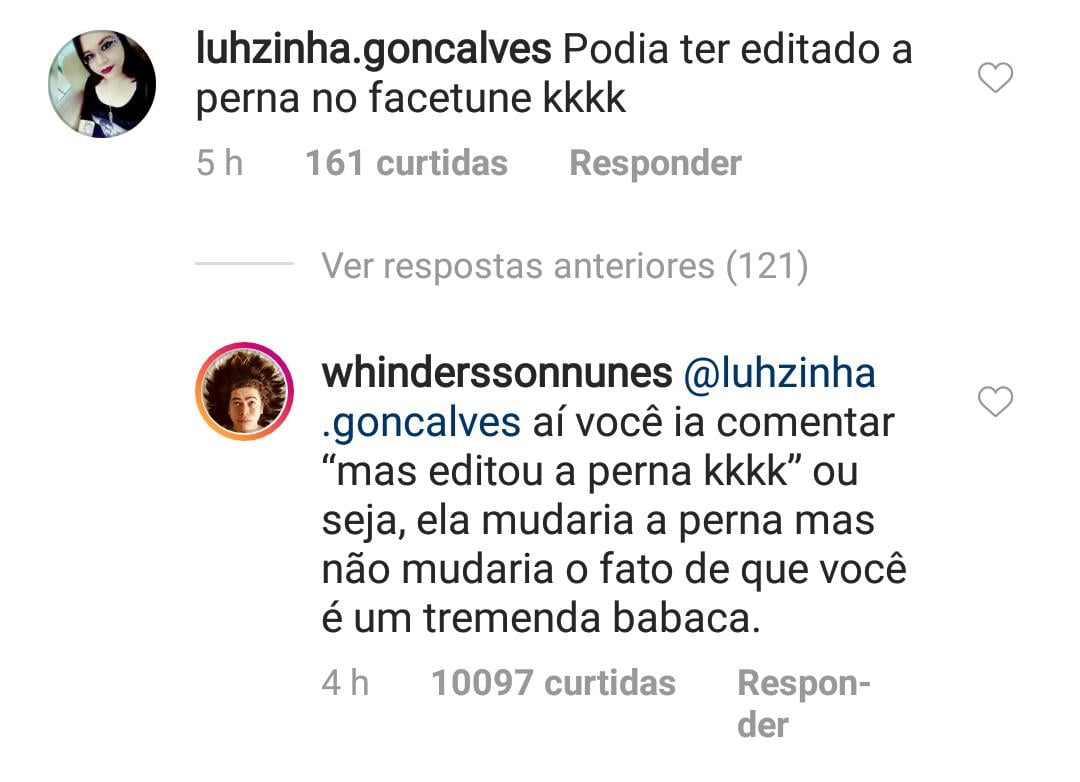Click the word 'facetune' in the first comment
1080x782 pixels.
pos(450,99)
